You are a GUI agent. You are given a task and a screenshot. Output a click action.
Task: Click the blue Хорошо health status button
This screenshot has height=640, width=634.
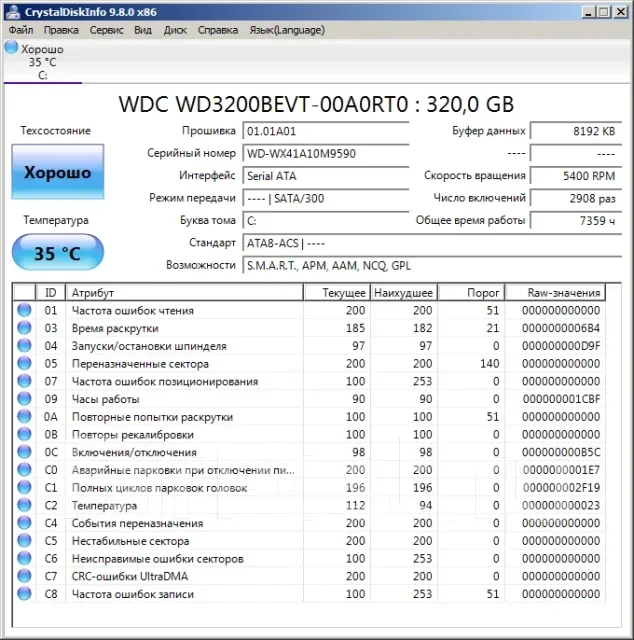tap(58, 172)
